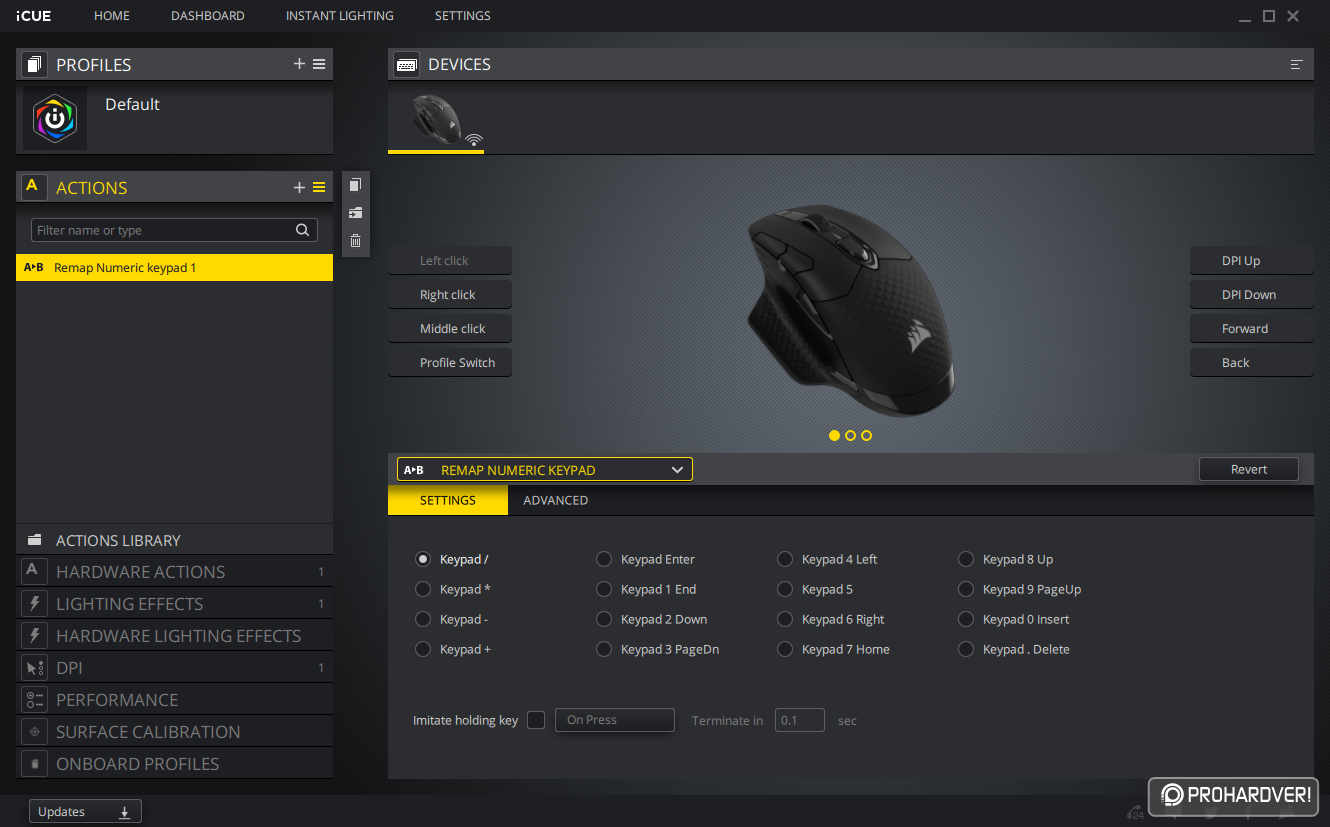Open the Profiles hamburger menu
Image resolution: width=1330 pixels, height=827 pixels.
[x=319, y=64]
